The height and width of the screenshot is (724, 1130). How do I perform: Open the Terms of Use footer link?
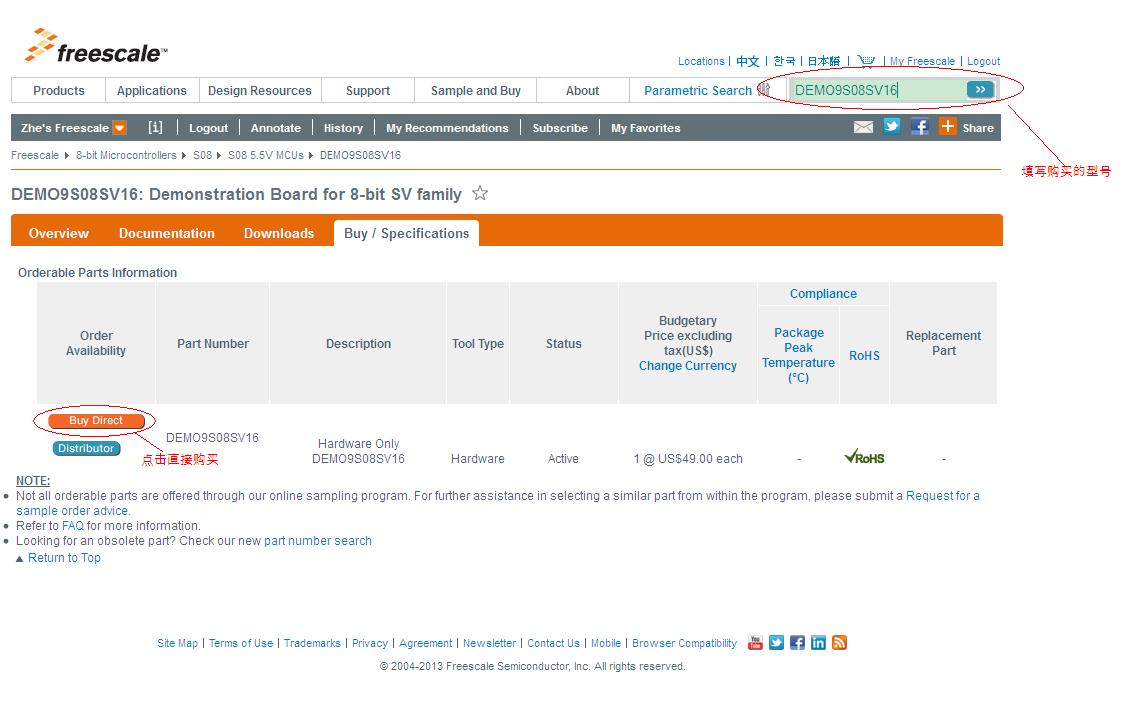(x=241, y=643)
